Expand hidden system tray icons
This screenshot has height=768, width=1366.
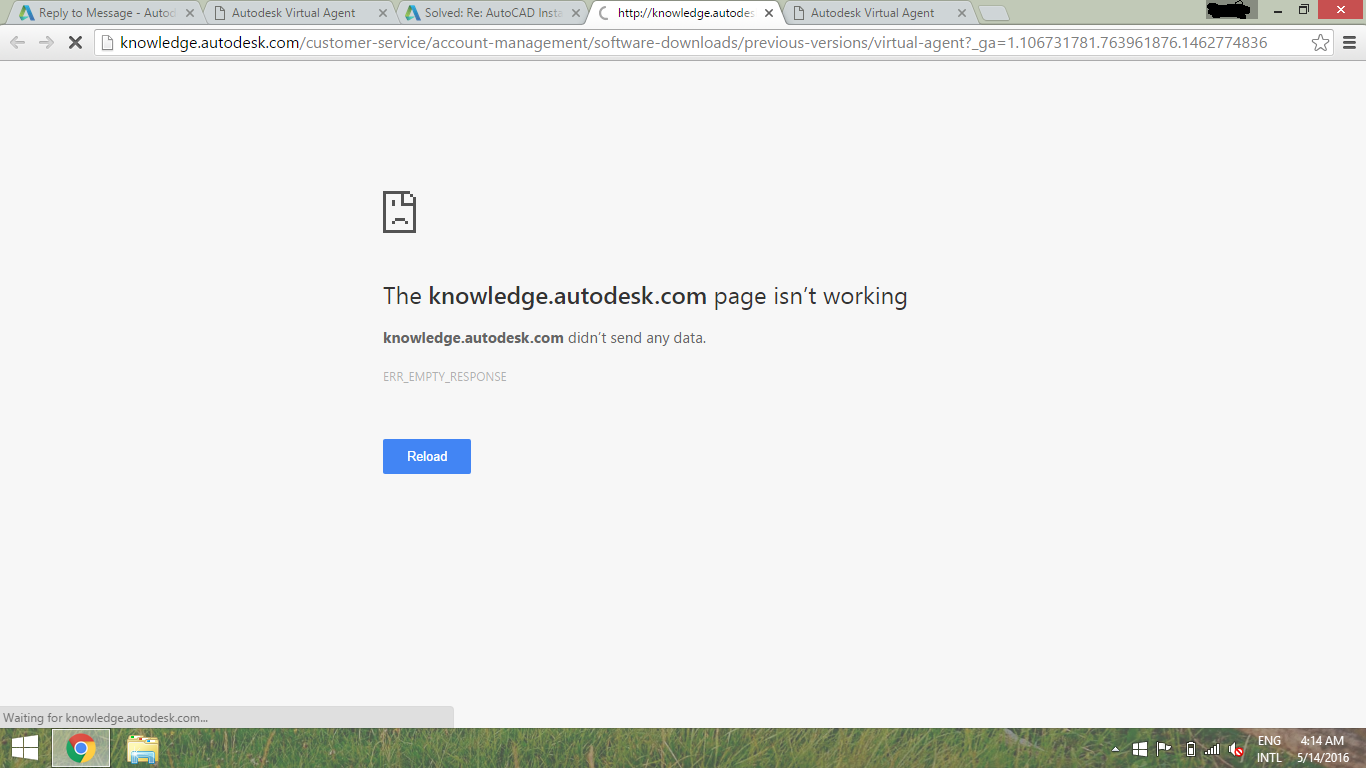click(1116, 748)
